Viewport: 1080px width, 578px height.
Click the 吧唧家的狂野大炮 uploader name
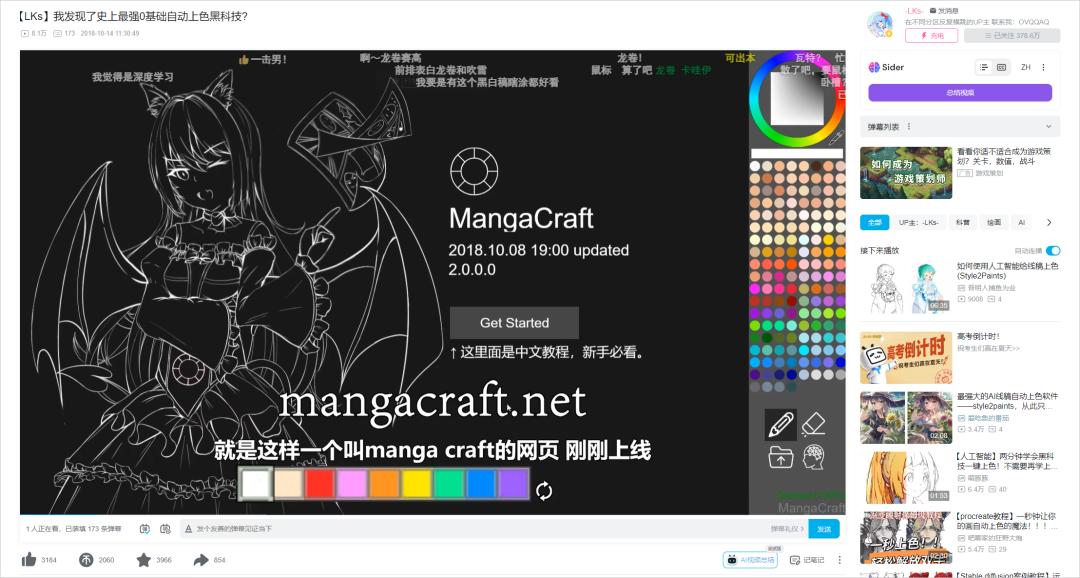pos(995,538)
